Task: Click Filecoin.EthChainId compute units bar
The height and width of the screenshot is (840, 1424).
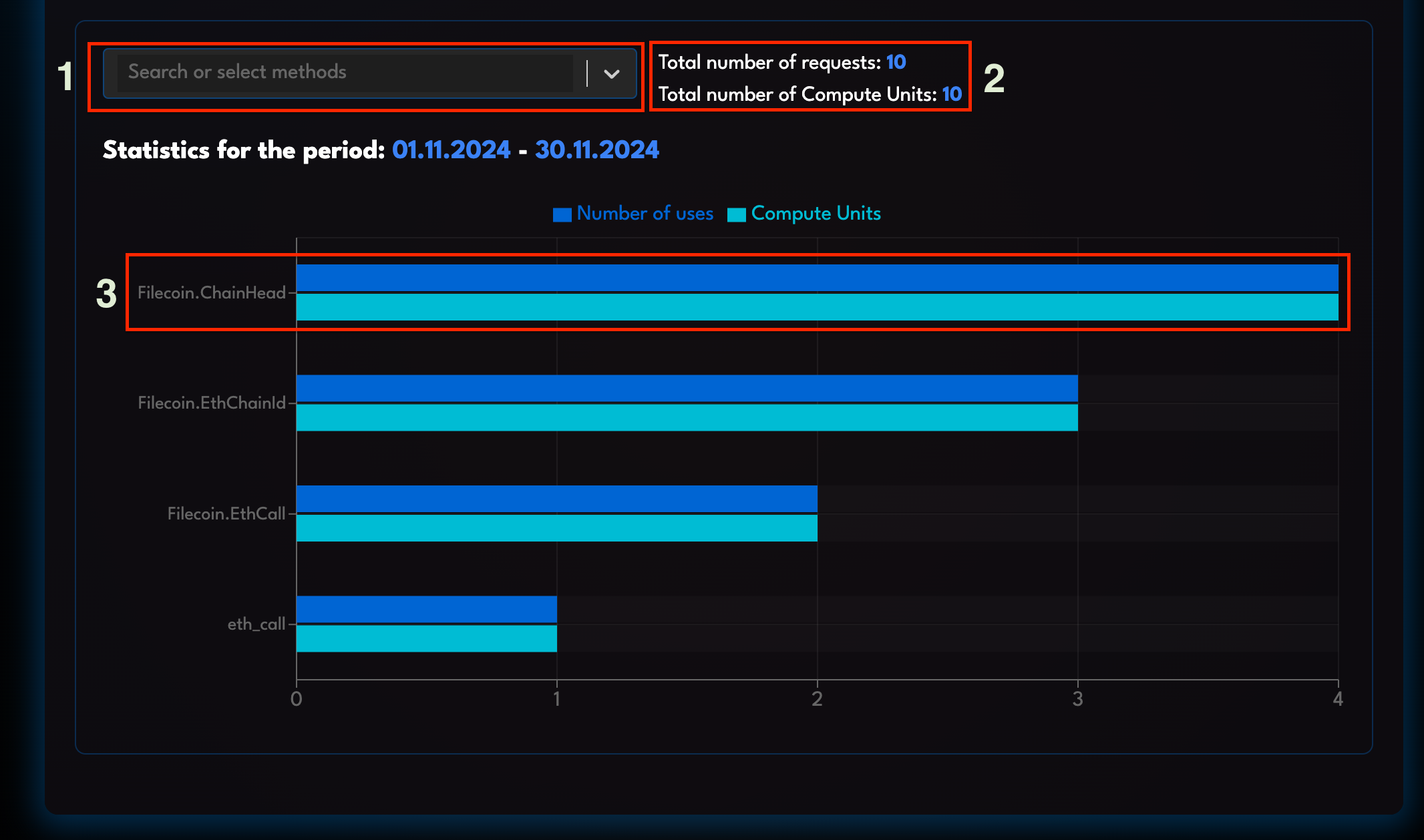Action: pyautogui.click(x=687, y=417)
